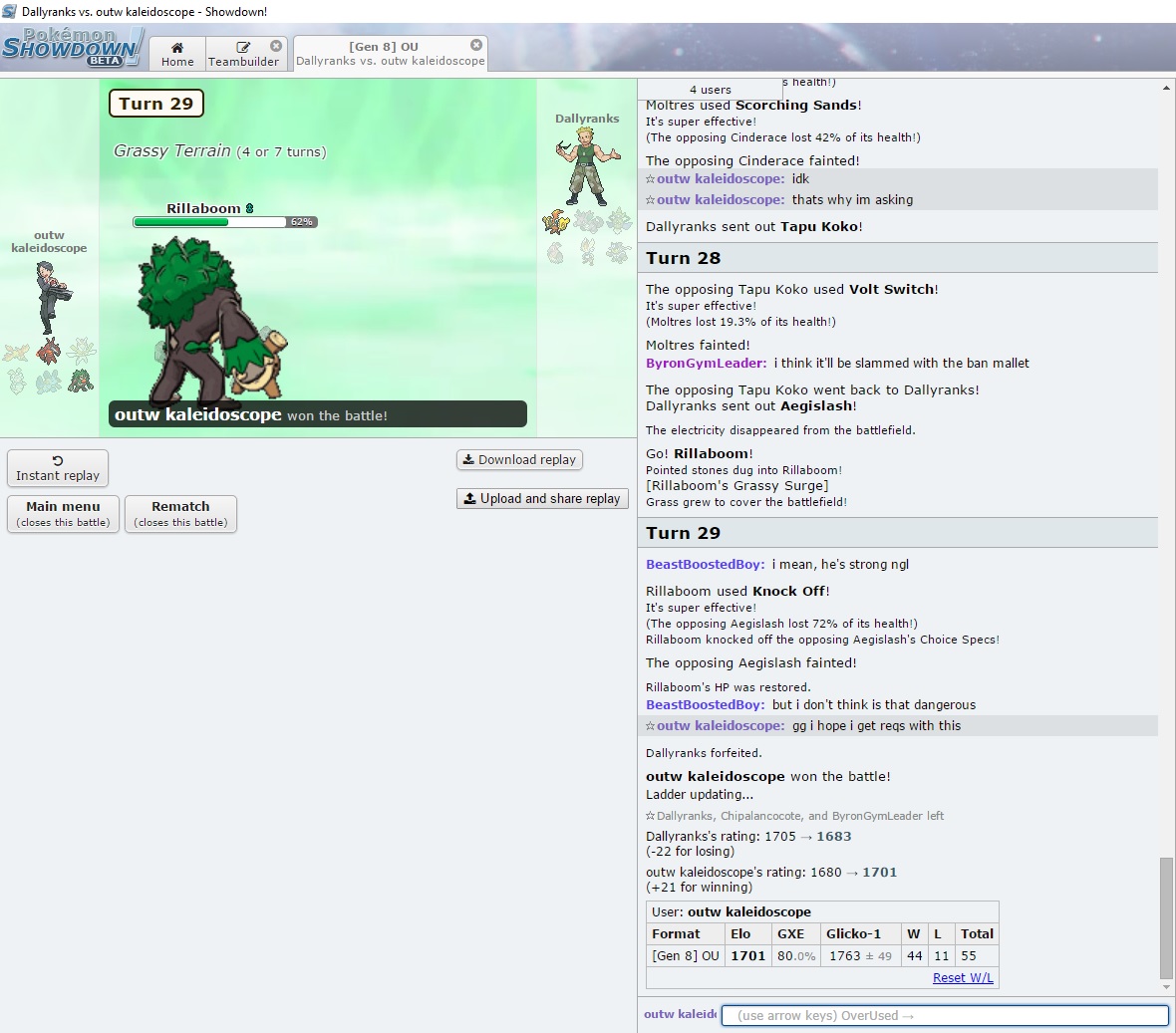Click the home icon in the Home tab

(177, 47)
